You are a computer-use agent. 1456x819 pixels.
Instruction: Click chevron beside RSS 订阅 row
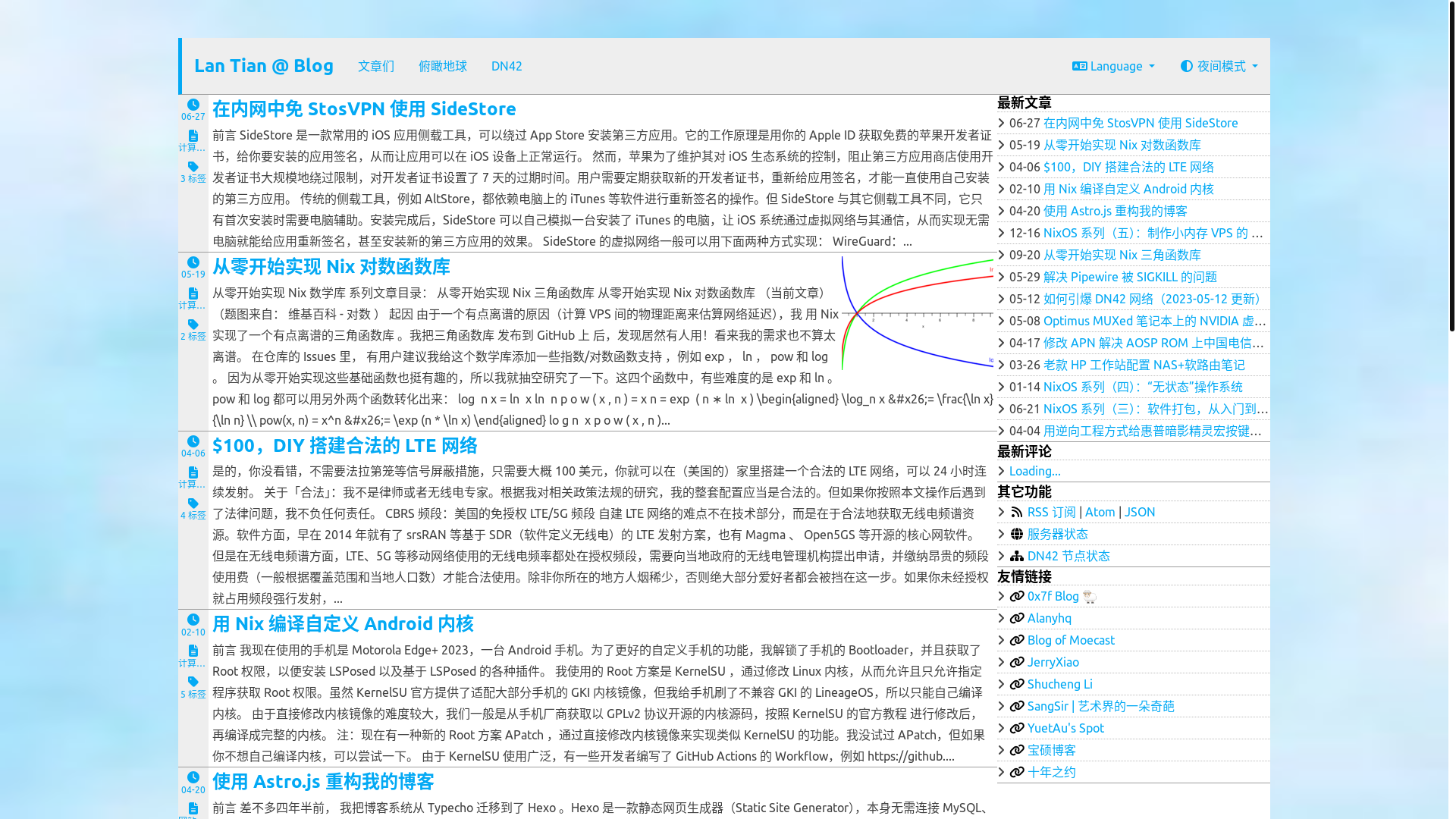(1002, 513)
